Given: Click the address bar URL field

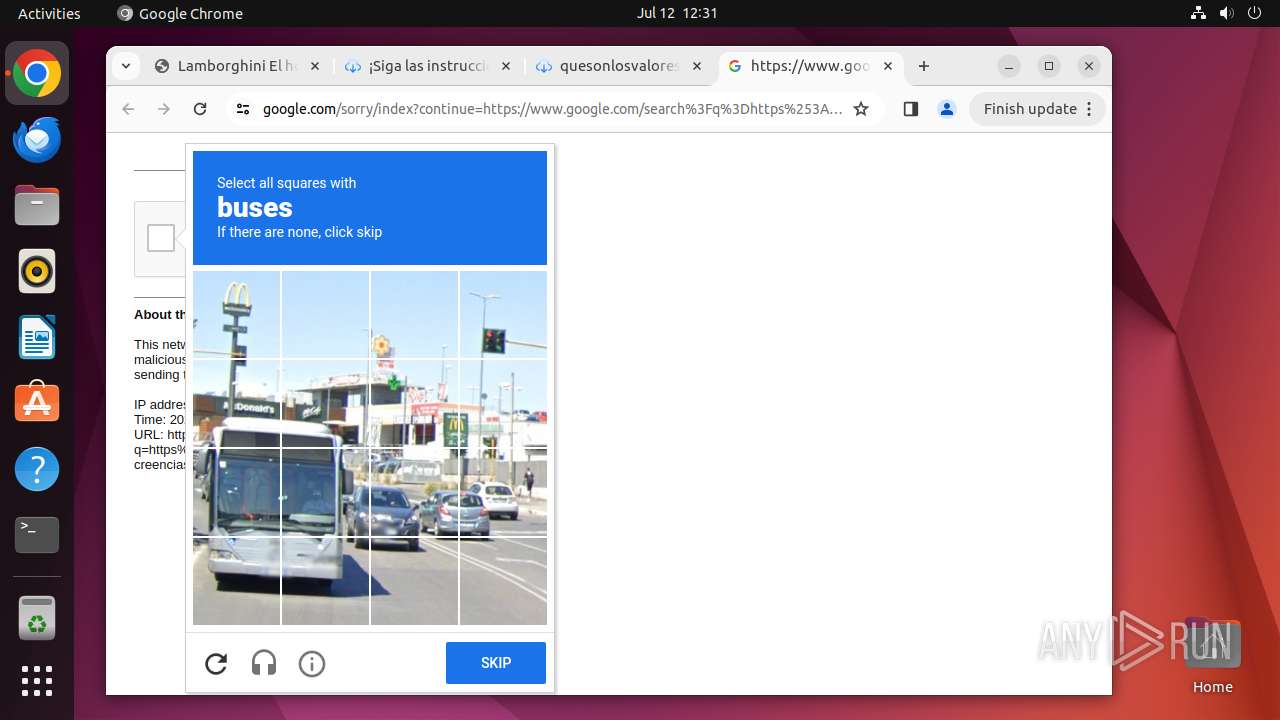Looking at the screenshot, I should [552, 109].
